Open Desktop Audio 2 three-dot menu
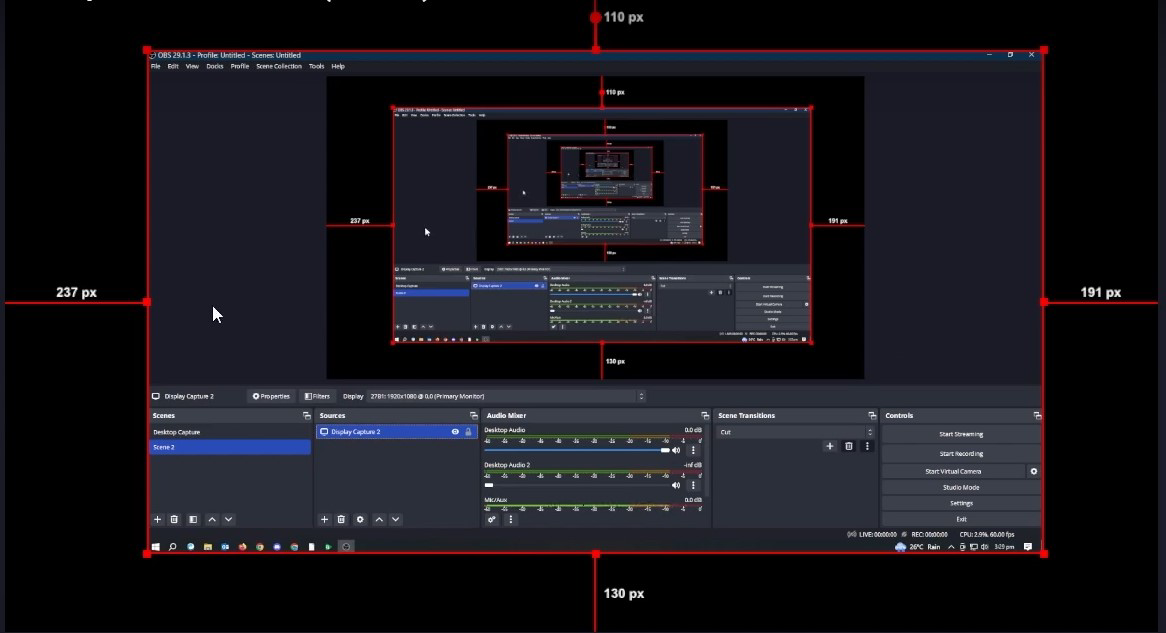 click(x=693, y=485)
